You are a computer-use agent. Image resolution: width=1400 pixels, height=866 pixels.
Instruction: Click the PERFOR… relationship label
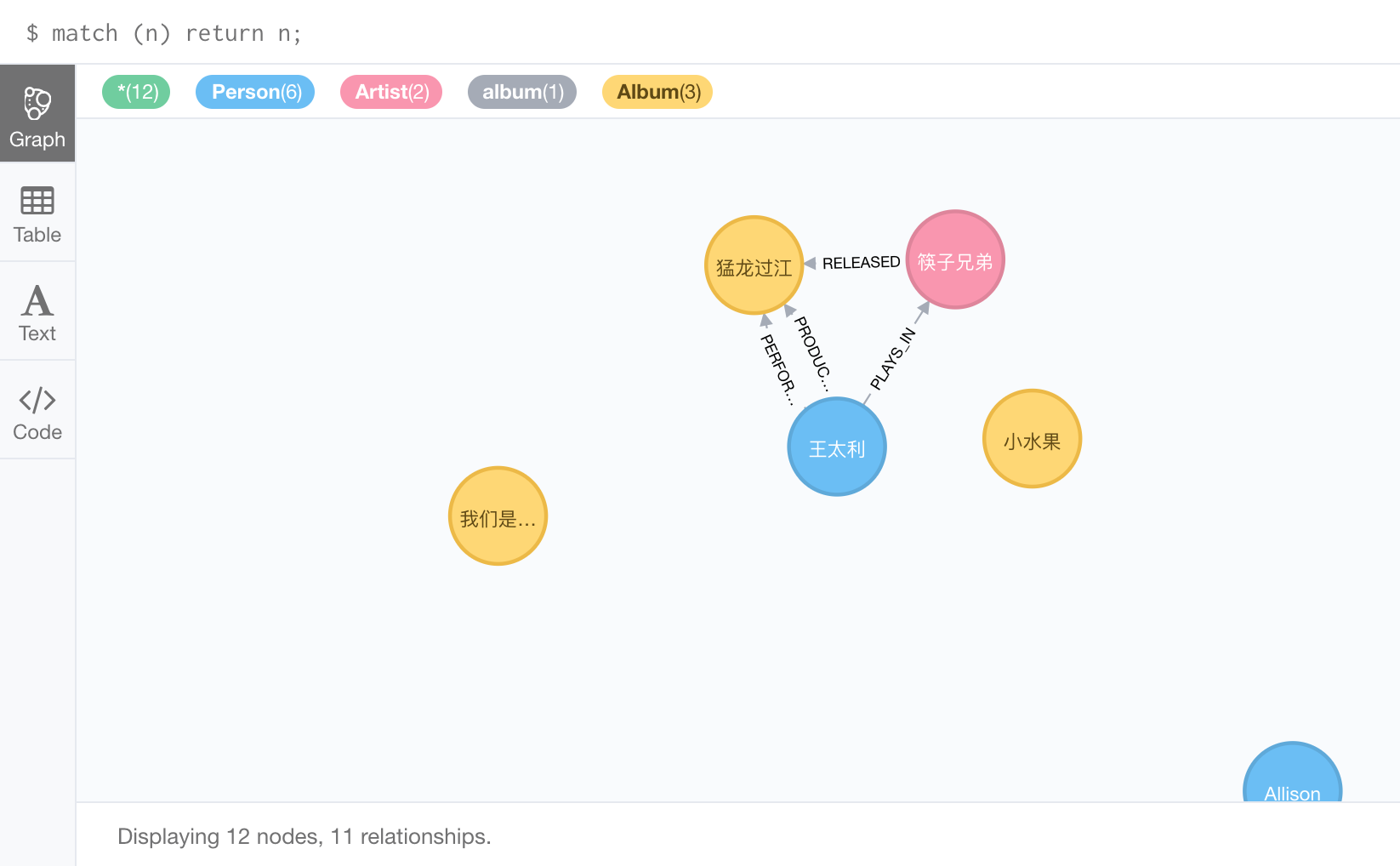click(777, 367)
